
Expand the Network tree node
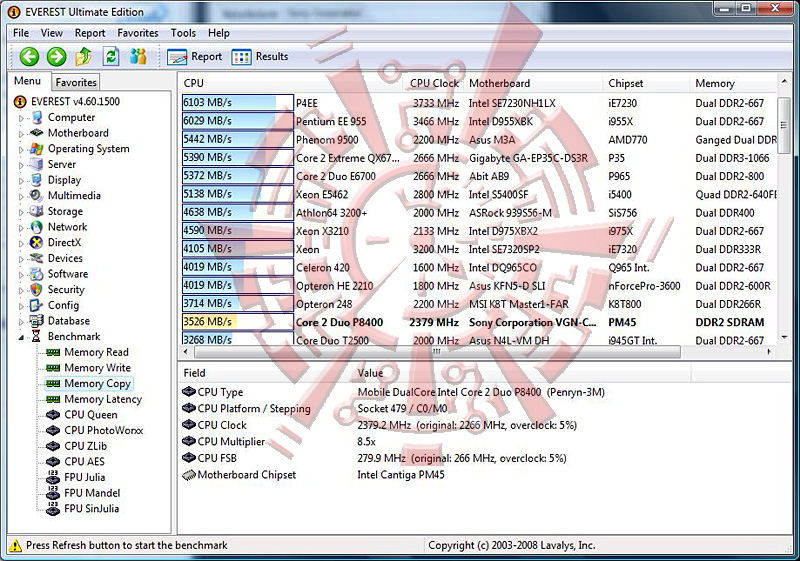pyautogui.click(x=21, y=228)
